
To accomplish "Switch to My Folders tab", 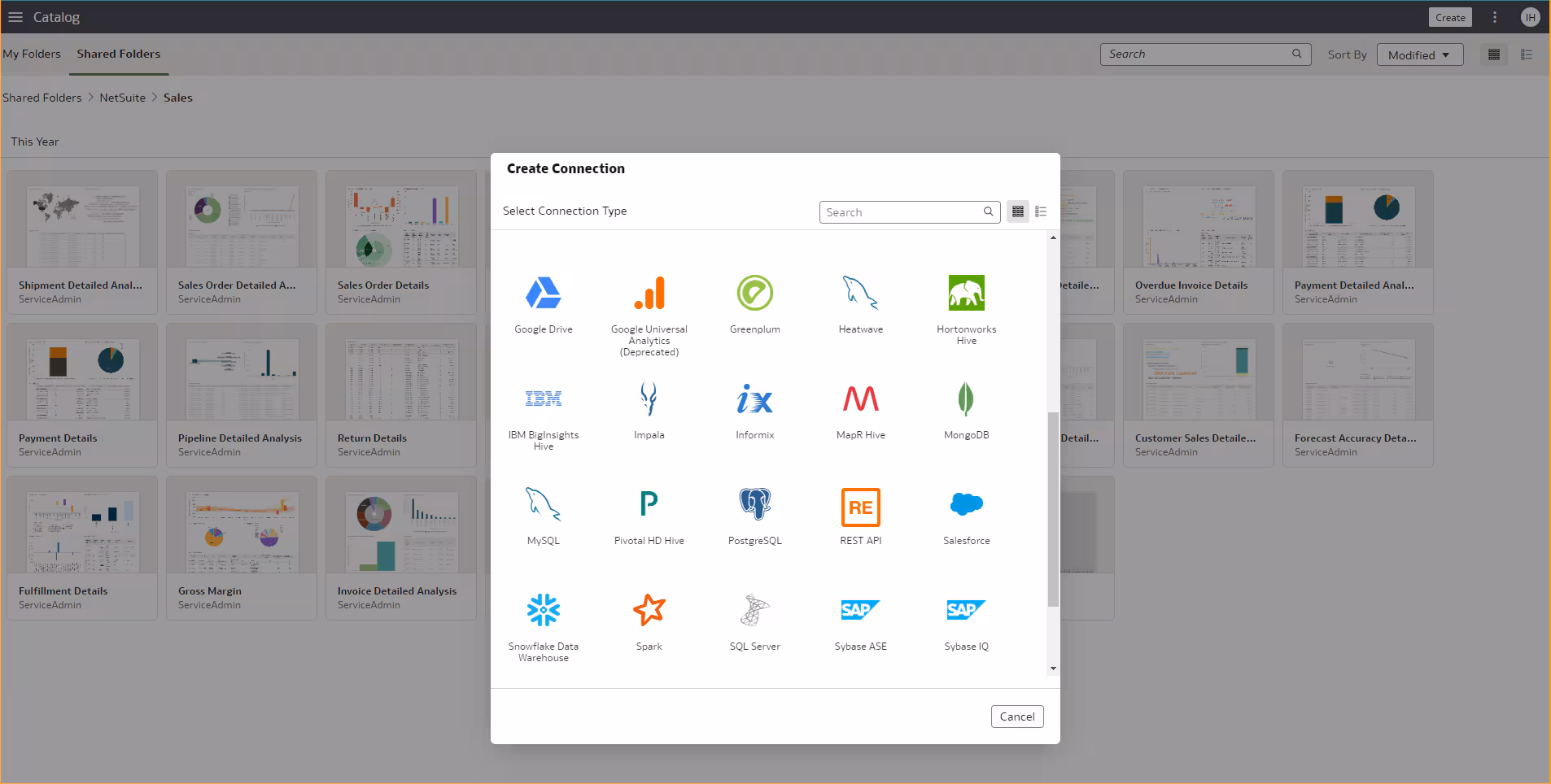I will pos(32,54).
